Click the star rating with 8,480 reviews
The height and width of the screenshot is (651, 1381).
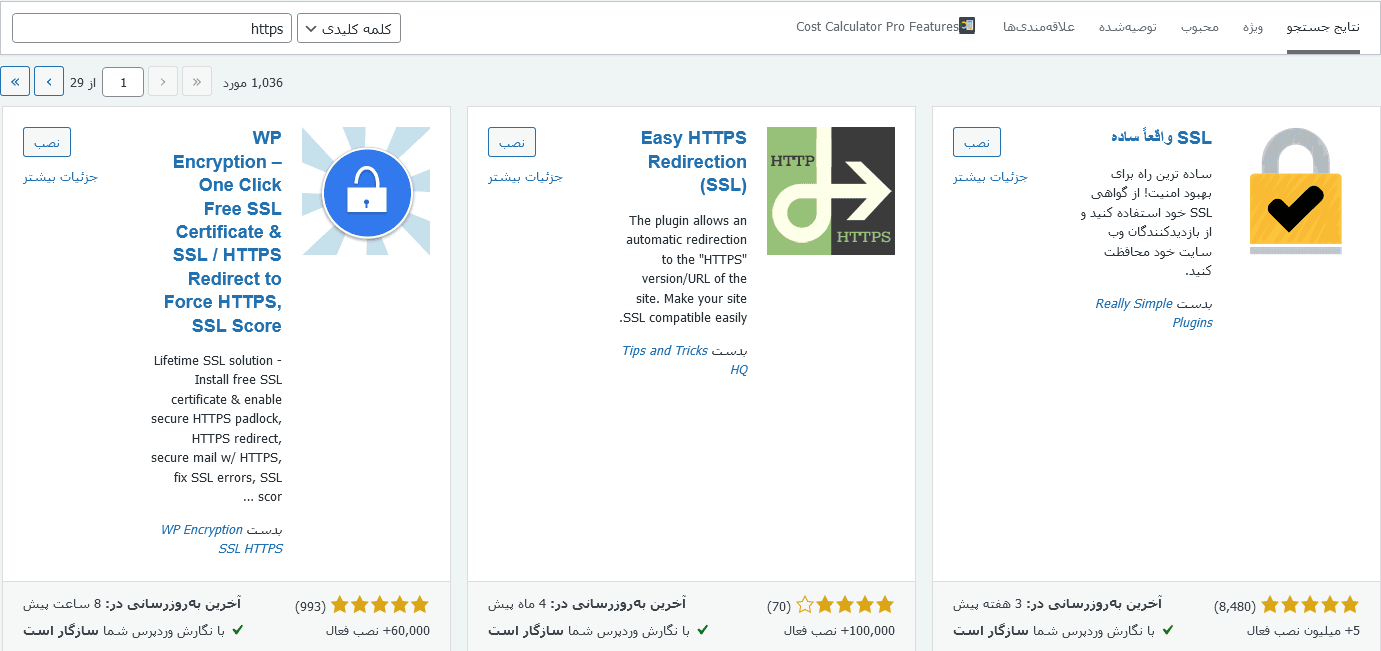coord(1310,605)
